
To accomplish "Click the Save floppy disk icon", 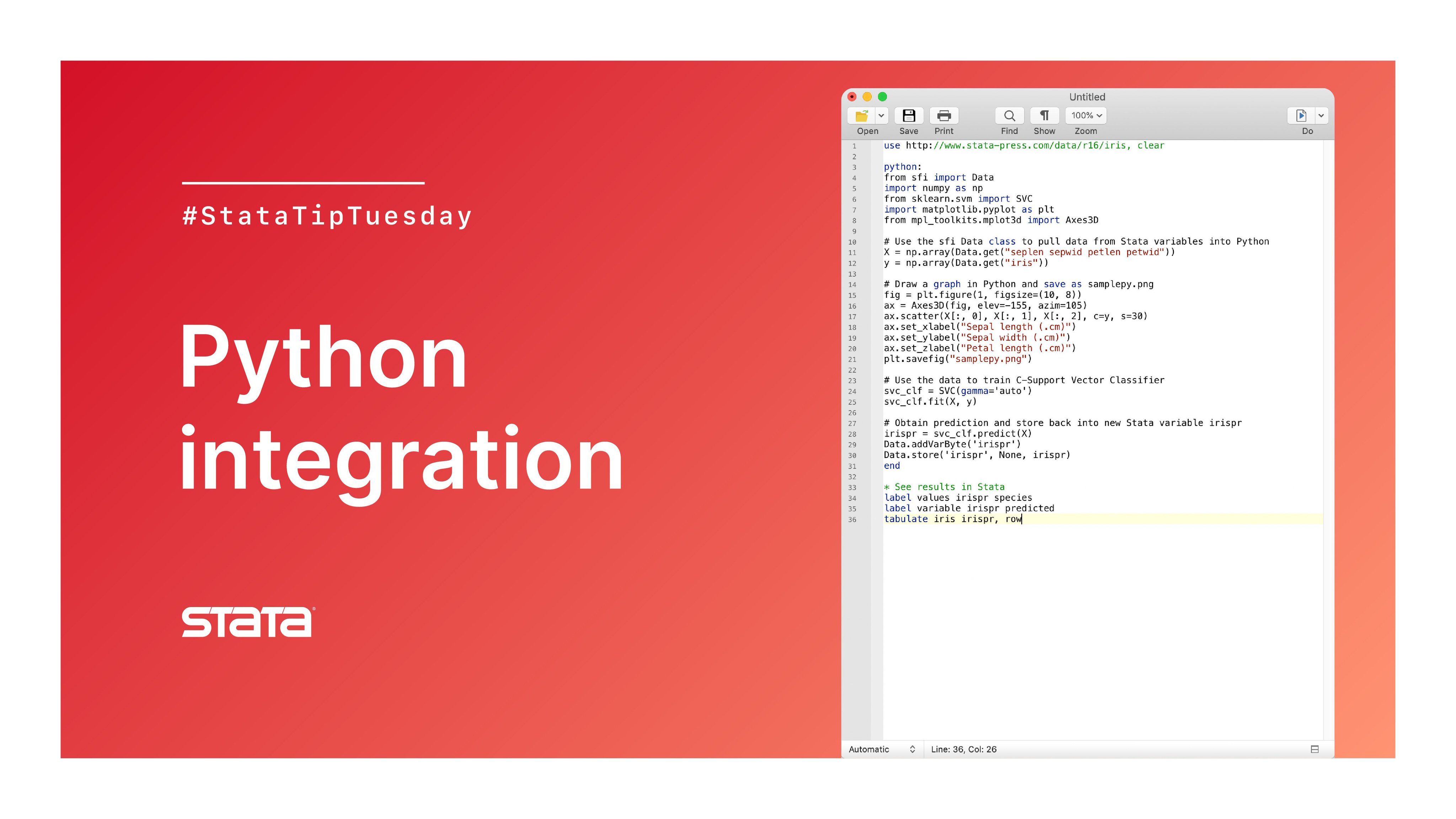I will [908, 116].
